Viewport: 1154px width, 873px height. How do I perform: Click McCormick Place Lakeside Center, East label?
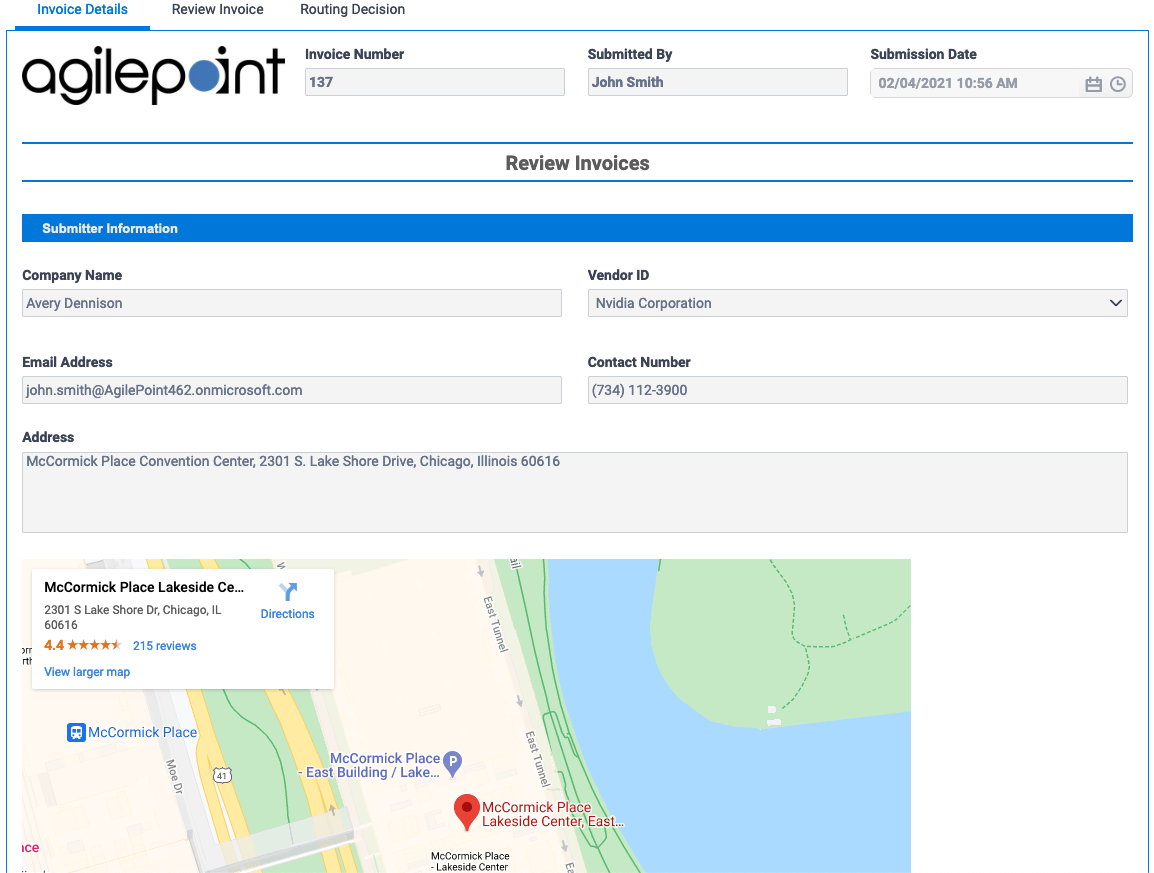click(553, 814)
